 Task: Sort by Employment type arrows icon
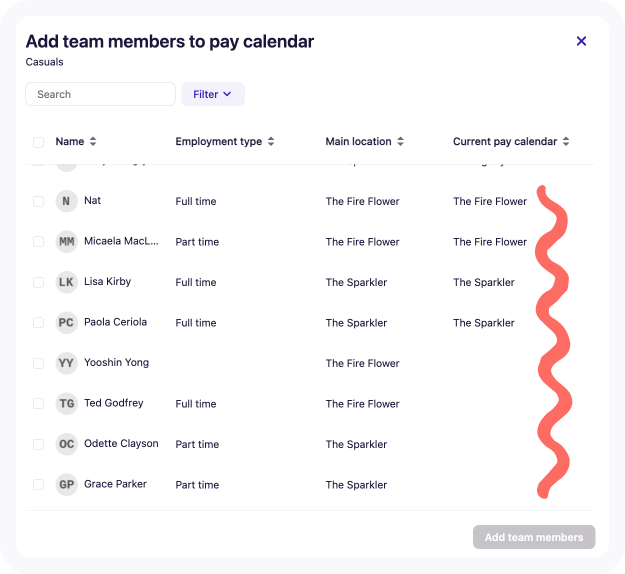(271, 142)
